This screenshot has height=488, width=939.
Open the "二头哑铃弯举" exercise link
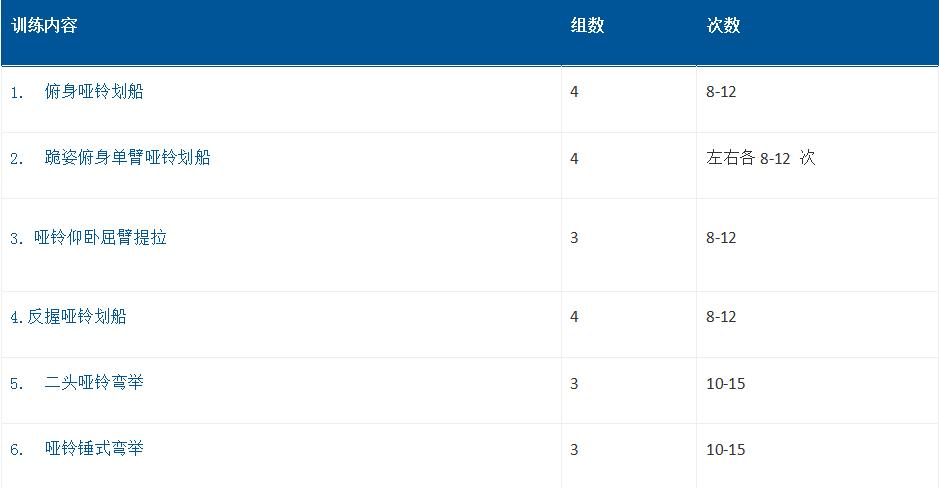coord(94,383)
